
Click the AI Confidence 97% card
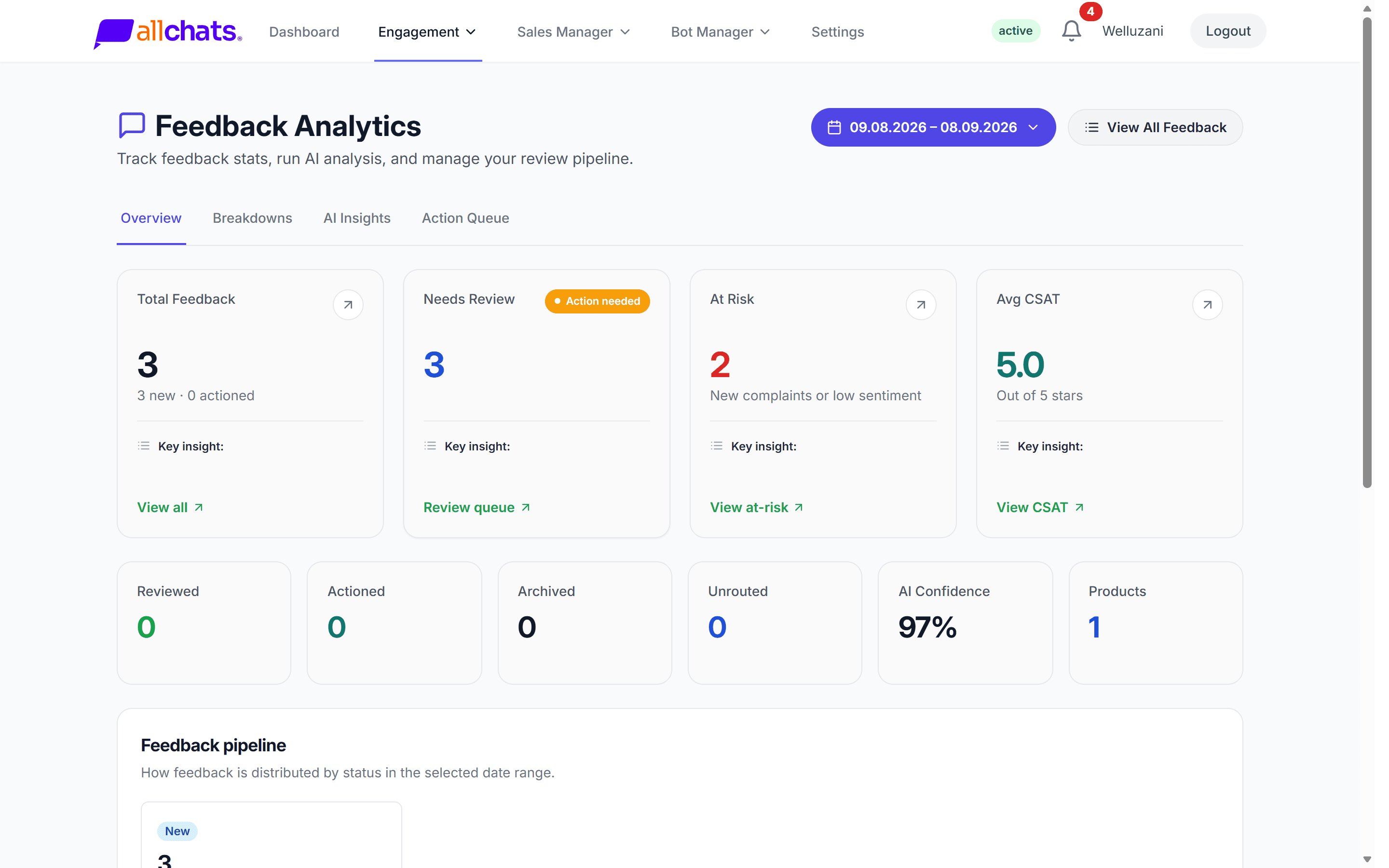[x=965, y=623]
